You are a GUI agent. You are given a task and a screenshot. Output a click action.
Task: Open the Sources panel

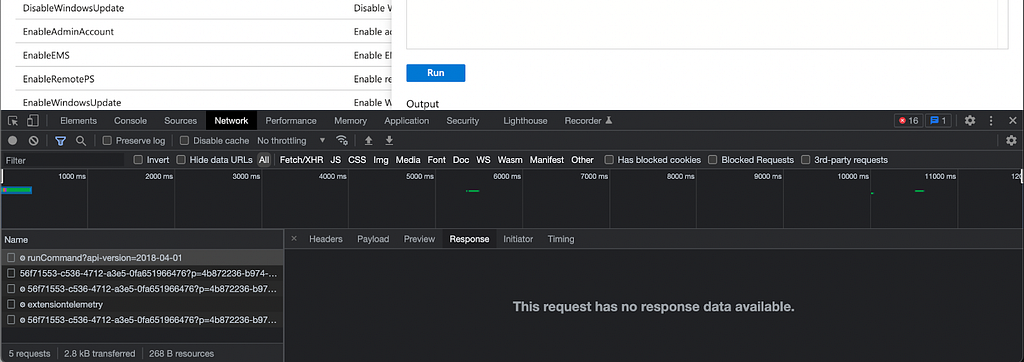pyautogui.click(x=180, y=121)
